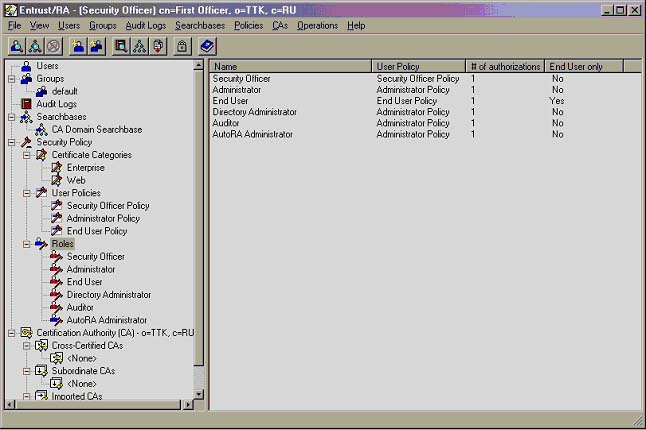Select the End User row in the list
The width and height of the screenshot is (646, 430).
425,101
